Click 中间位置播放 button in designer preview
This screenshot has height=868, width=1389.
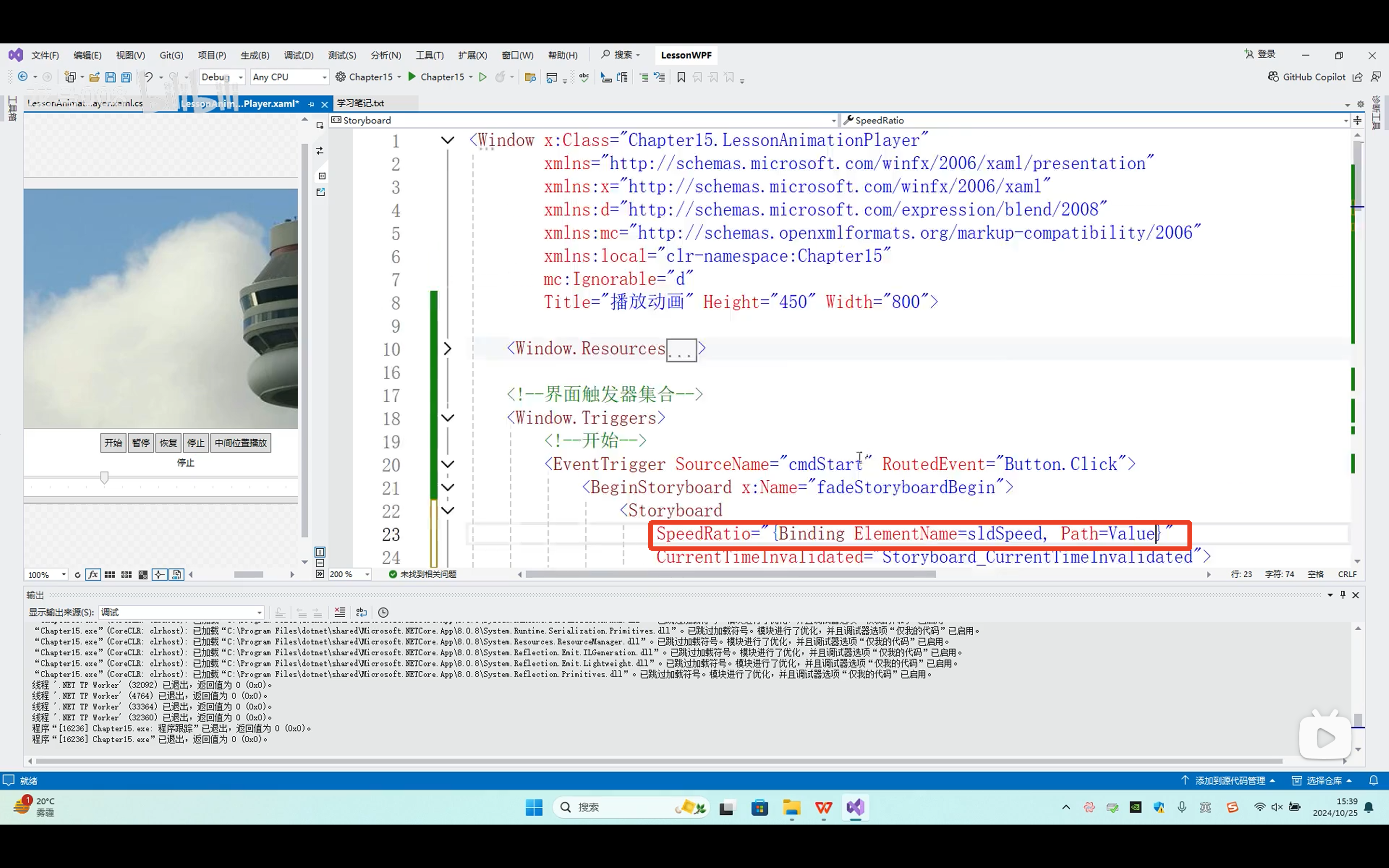pyautogui.click(x=241, y=443)
